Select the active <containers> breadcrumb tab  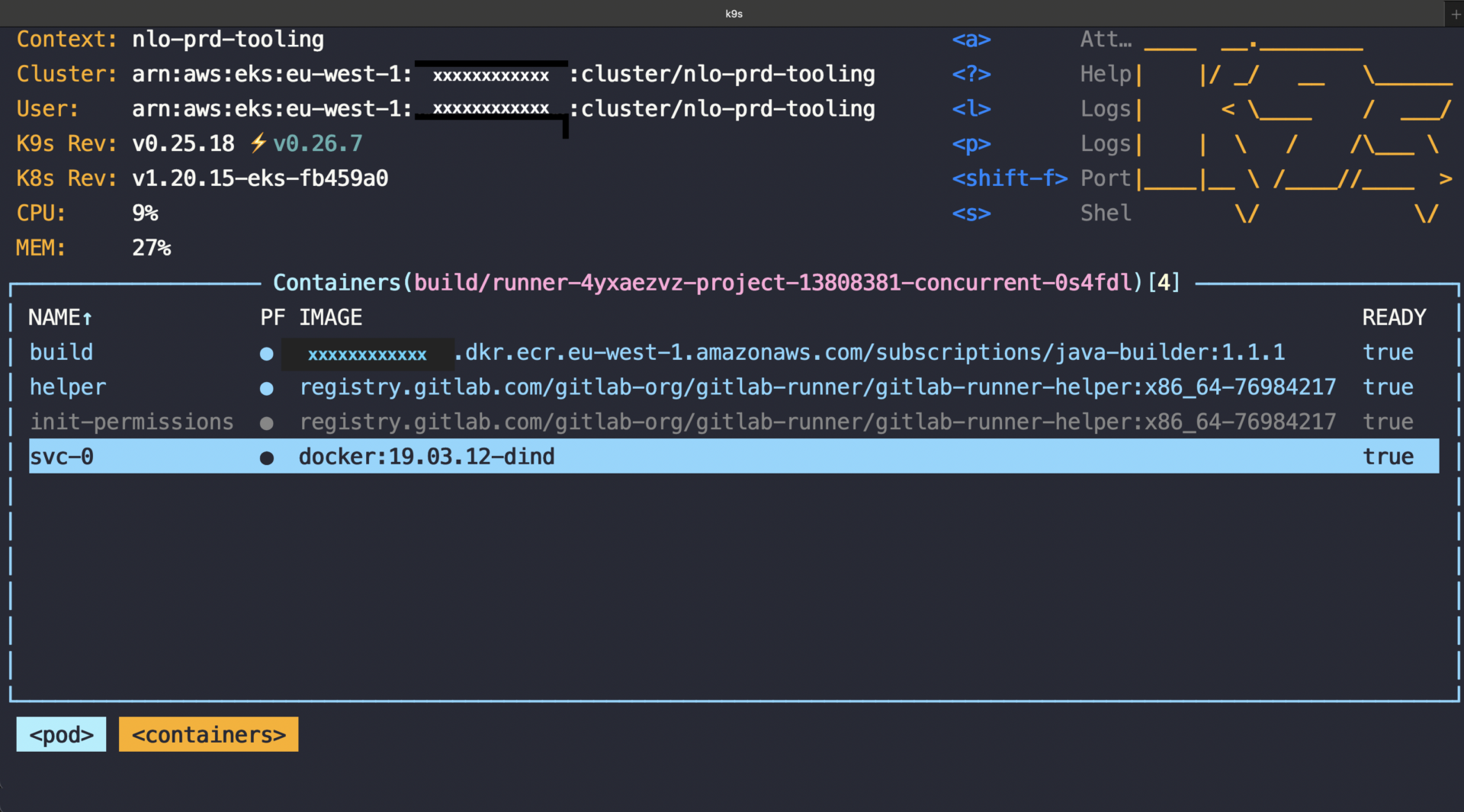[x=207, y=734]
